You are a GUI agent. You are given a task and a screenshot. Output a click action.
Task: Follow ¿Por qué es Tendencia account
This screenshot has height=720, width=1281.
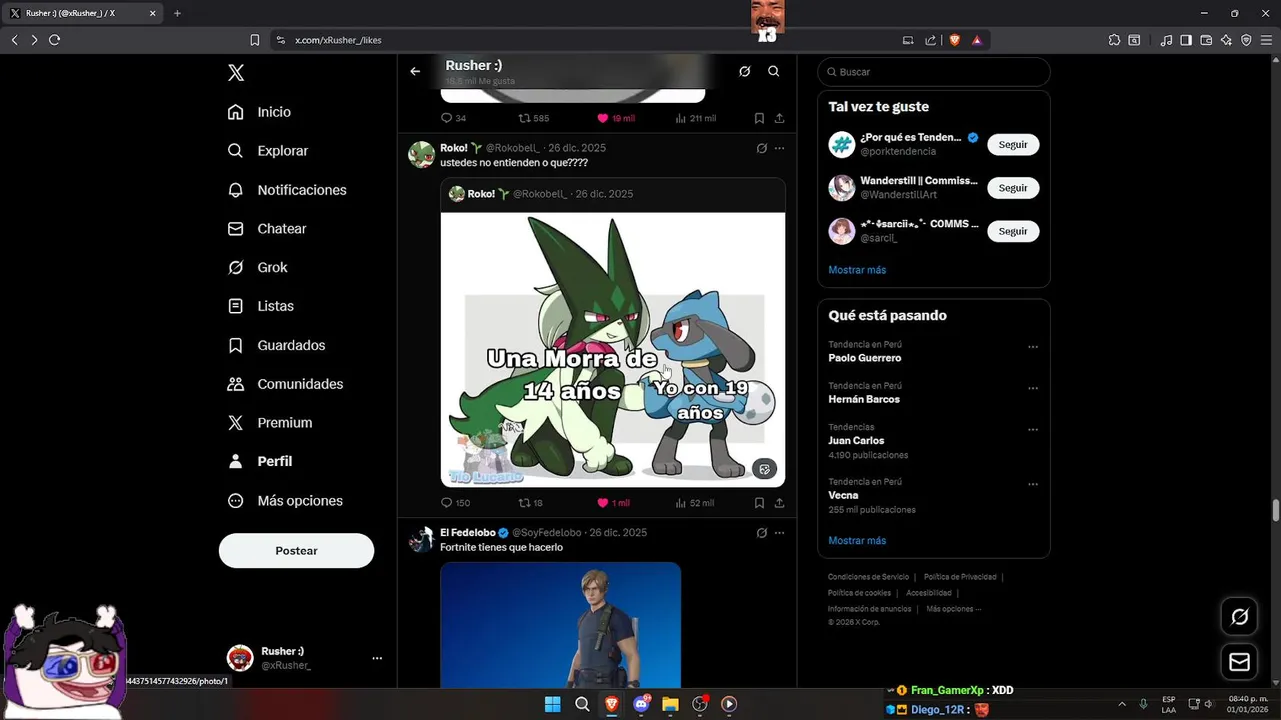pos(1013,145)
